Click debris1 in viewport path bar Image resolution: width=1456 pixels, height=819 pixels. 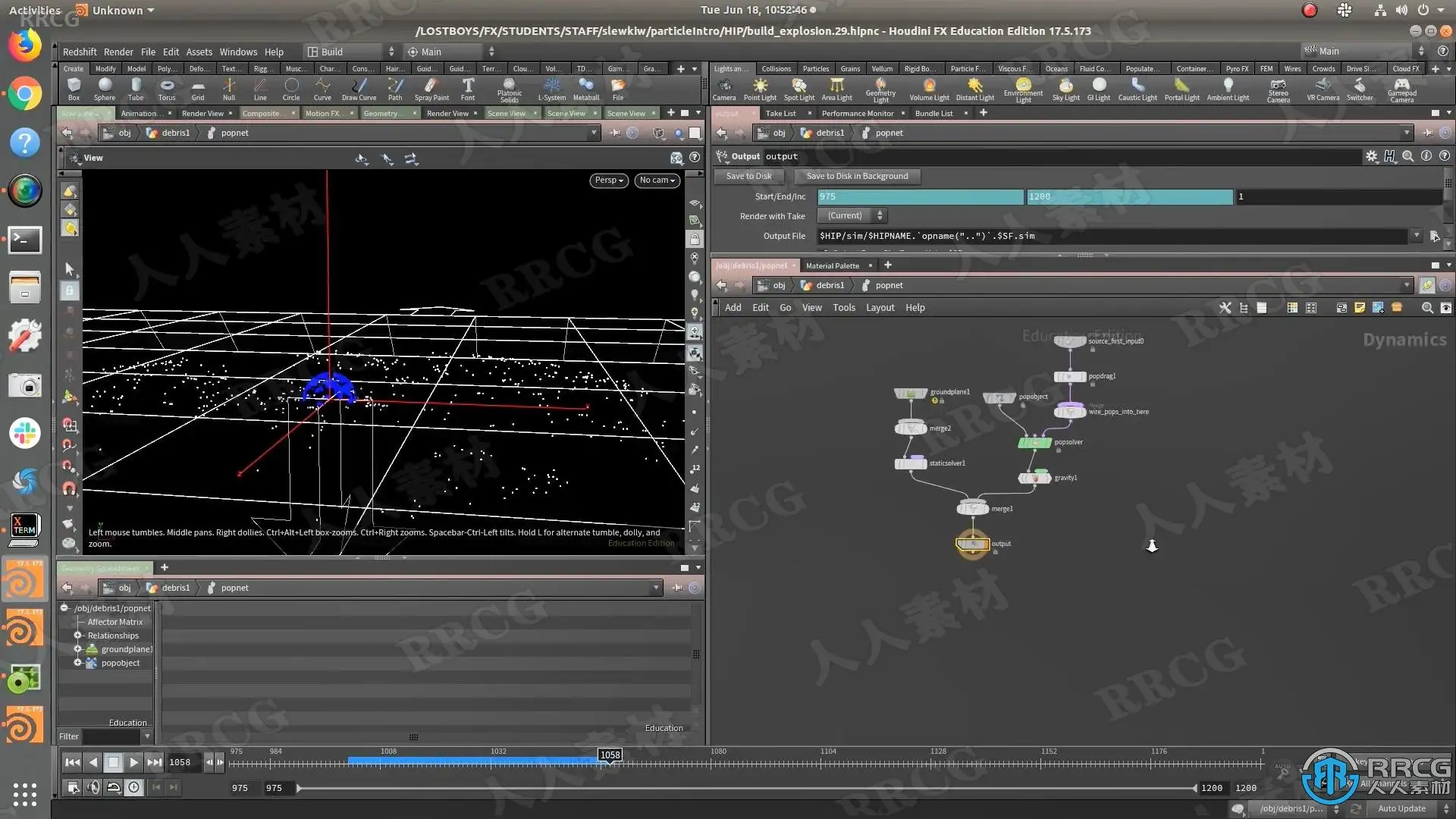point(175,133)
